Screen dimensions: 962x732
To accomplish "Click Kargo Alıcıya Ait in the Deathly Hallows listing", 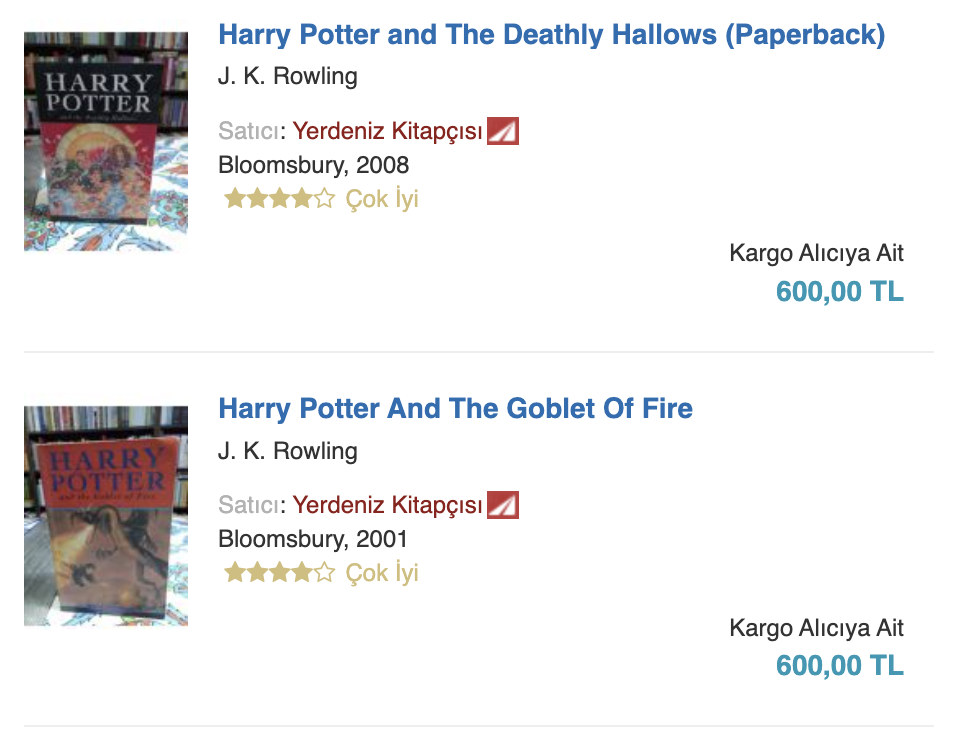I will [x=816, y=254].
